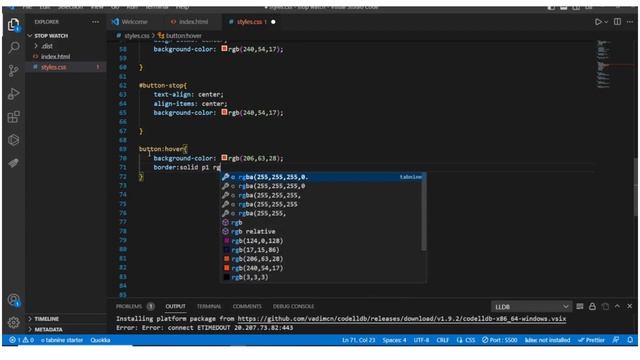Open the run dropdown arrow beside play

(606, 22)
